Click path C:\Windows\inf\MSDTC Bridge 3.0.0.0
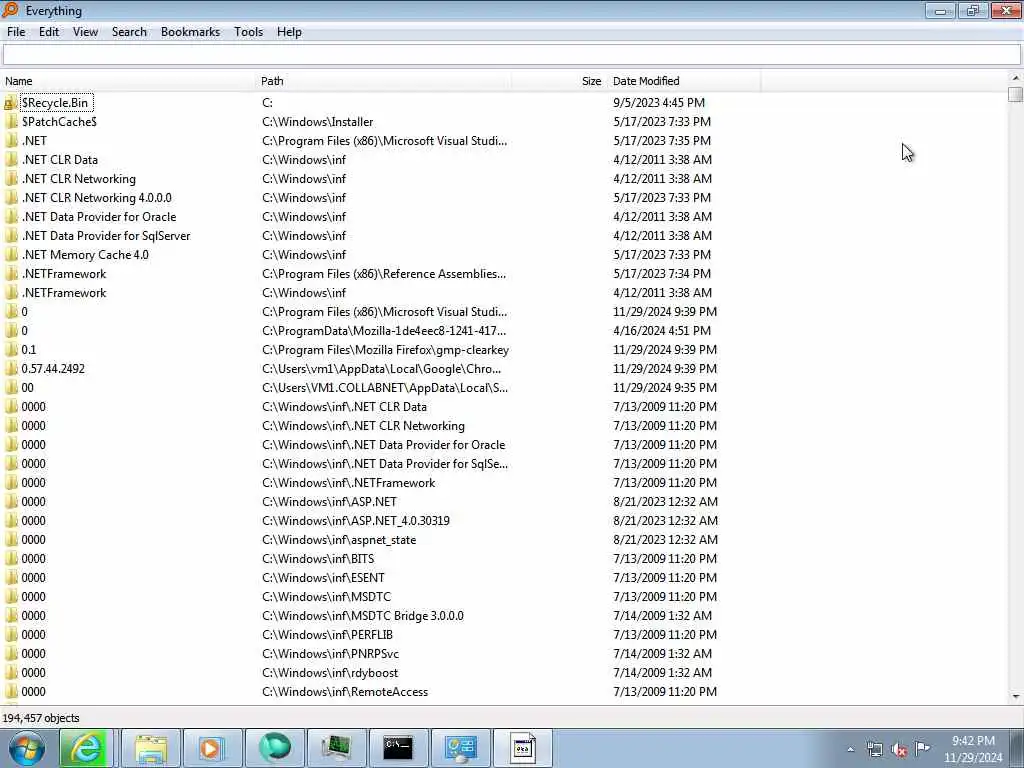The height and width of the screenshot is (768, 1024). [362, 616]
